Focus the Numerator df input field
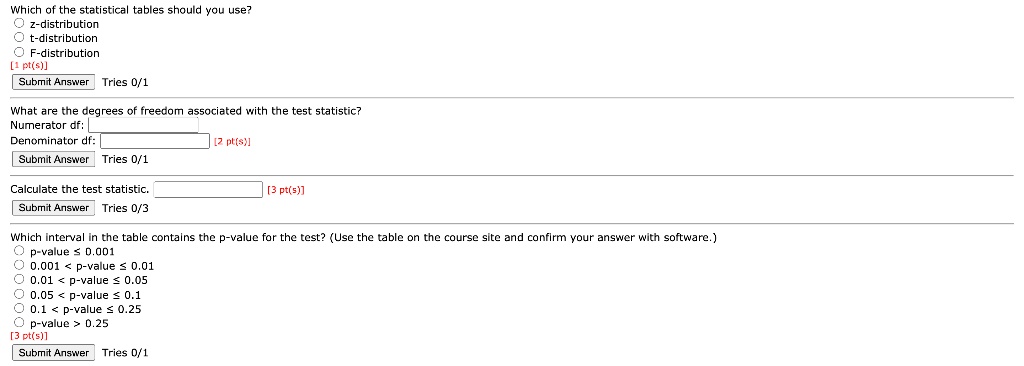Screen dimensions: 1024x366 (x=143, y=125)
